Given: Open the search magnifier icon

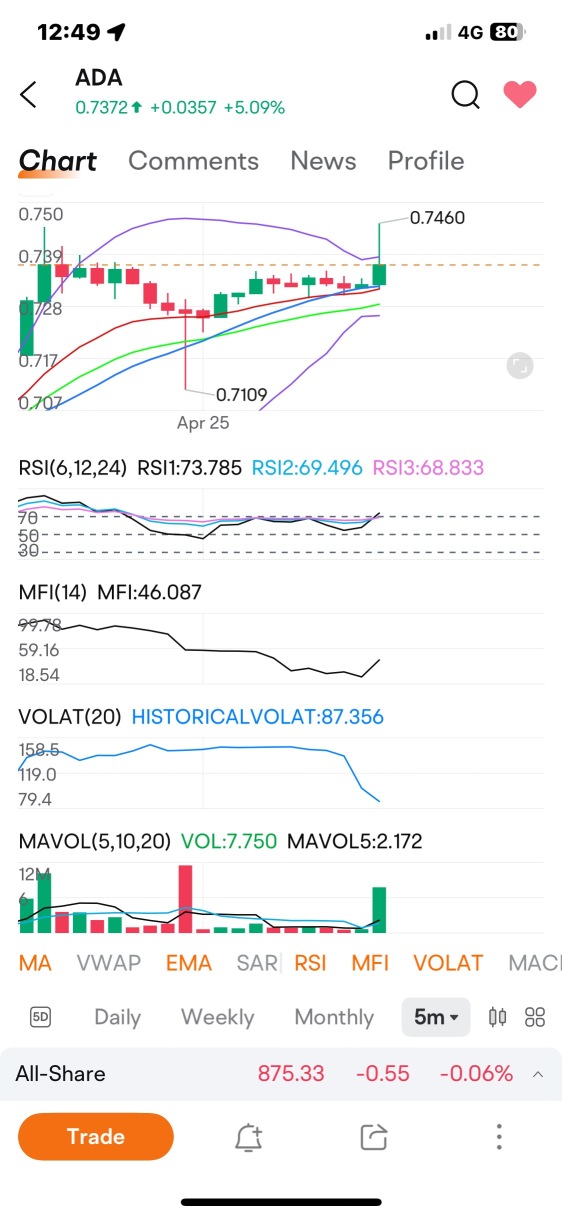Looking at the screenshot, I should point(466,94).
